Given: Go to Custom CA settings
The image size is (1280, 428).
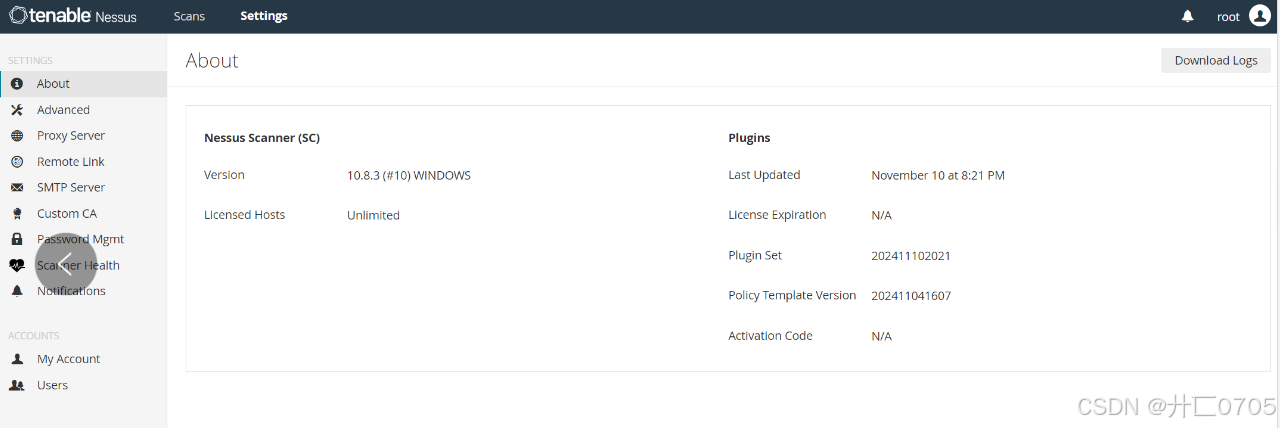Looking at the screenshot, I should click(x=83, y=214).
